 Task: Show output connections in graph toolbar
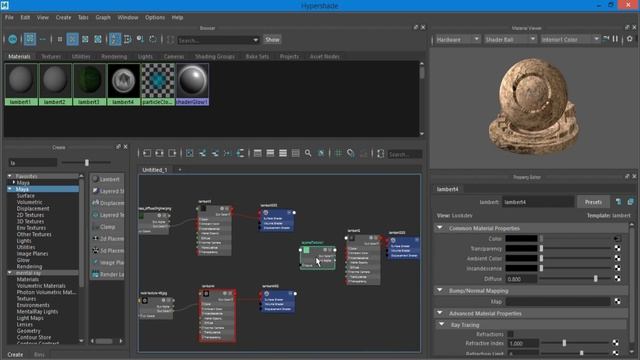pos(172,153)
